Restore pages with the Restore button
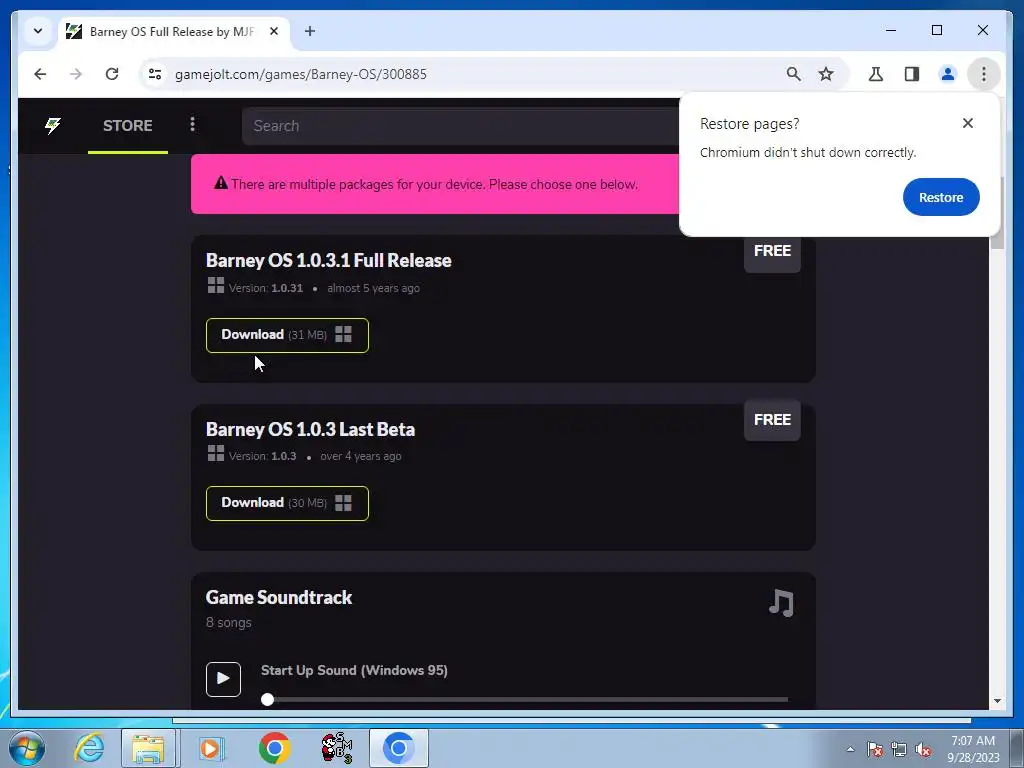The height and width of the screenshot is (768, 1024). point(940,197)
